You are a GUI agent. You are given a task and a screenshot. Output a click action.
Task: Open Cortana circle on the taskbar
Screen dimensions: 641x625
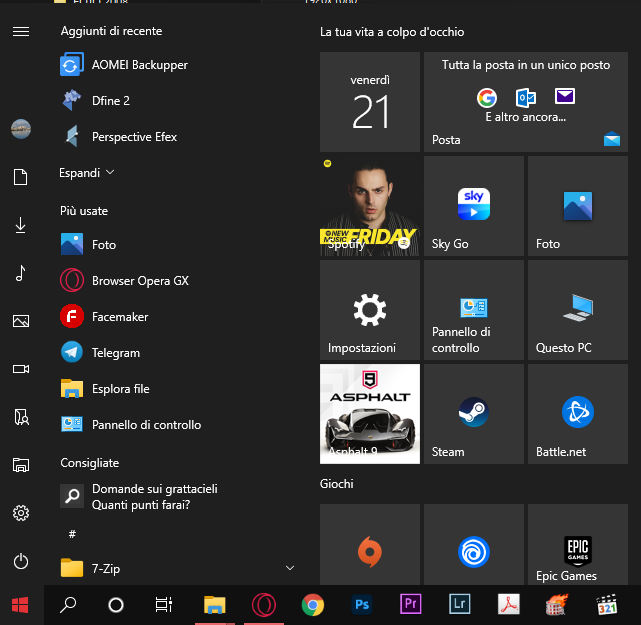(x=116, y=605)
